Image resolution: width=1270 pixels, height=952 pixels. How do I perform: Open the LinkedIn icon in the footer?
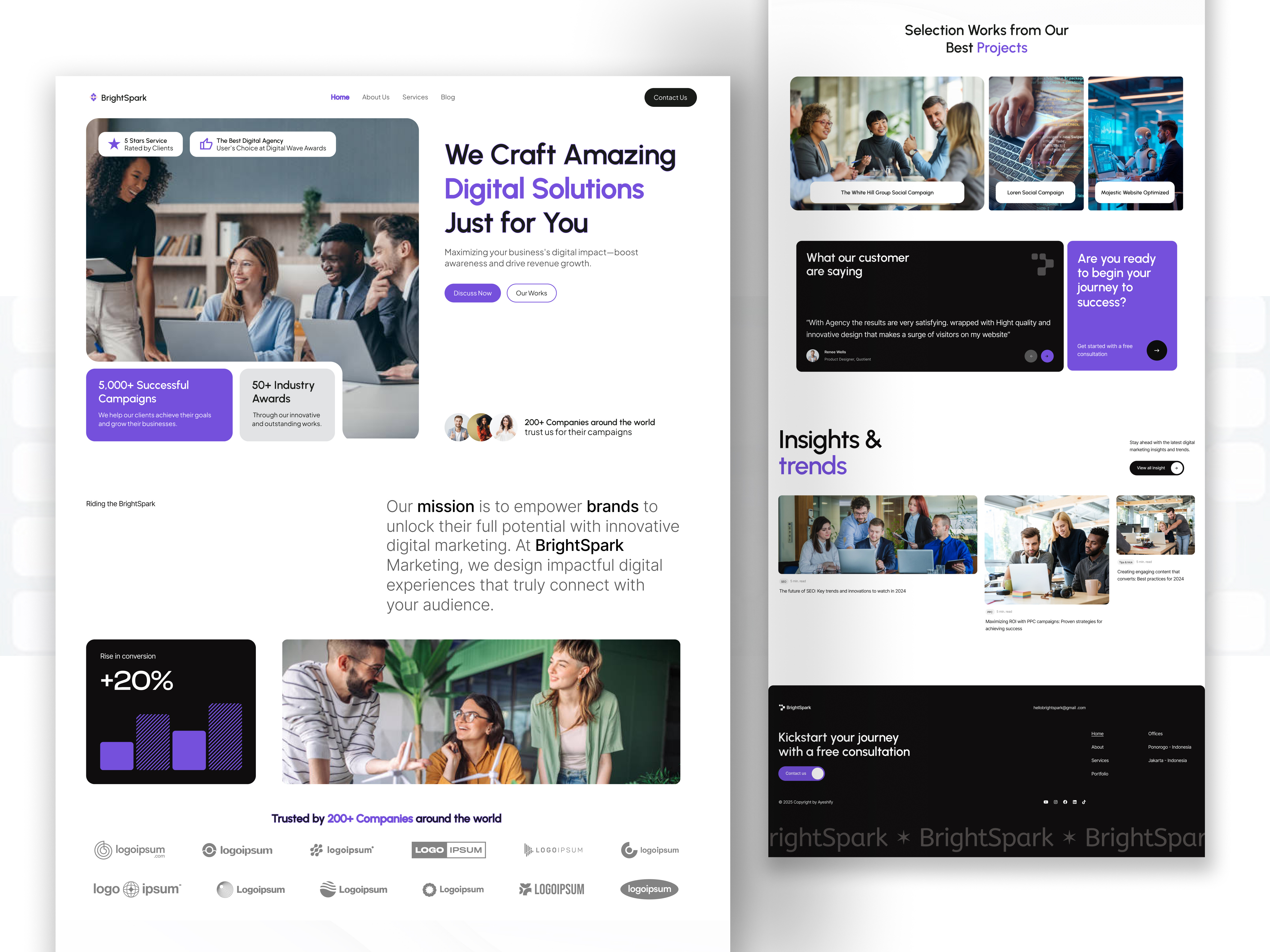pyautogui.click(x=1075, y=802)
